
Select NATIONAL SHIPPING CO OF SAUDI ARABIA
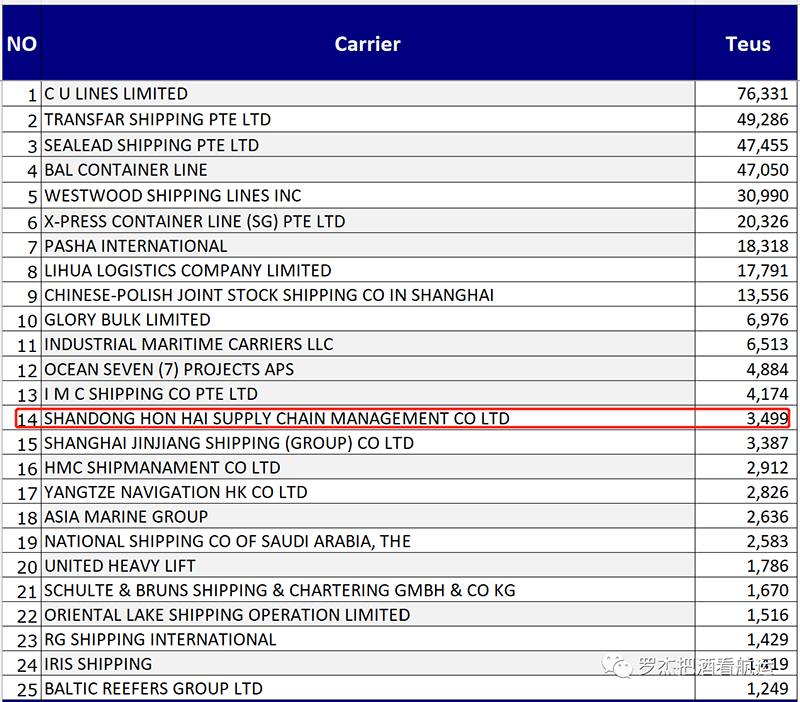pyautogui.click(x=368, y=541)
